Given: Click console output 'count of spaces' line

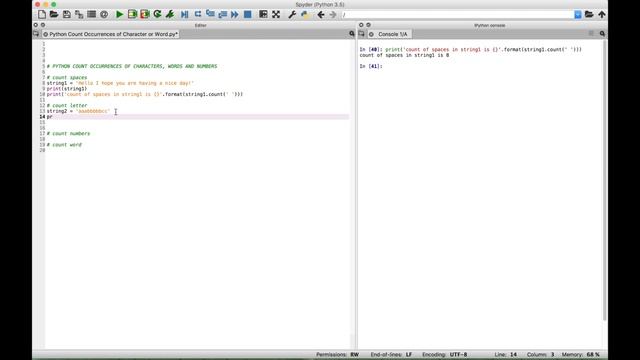Looking at the screenshot, I should (x=404, y=55).
